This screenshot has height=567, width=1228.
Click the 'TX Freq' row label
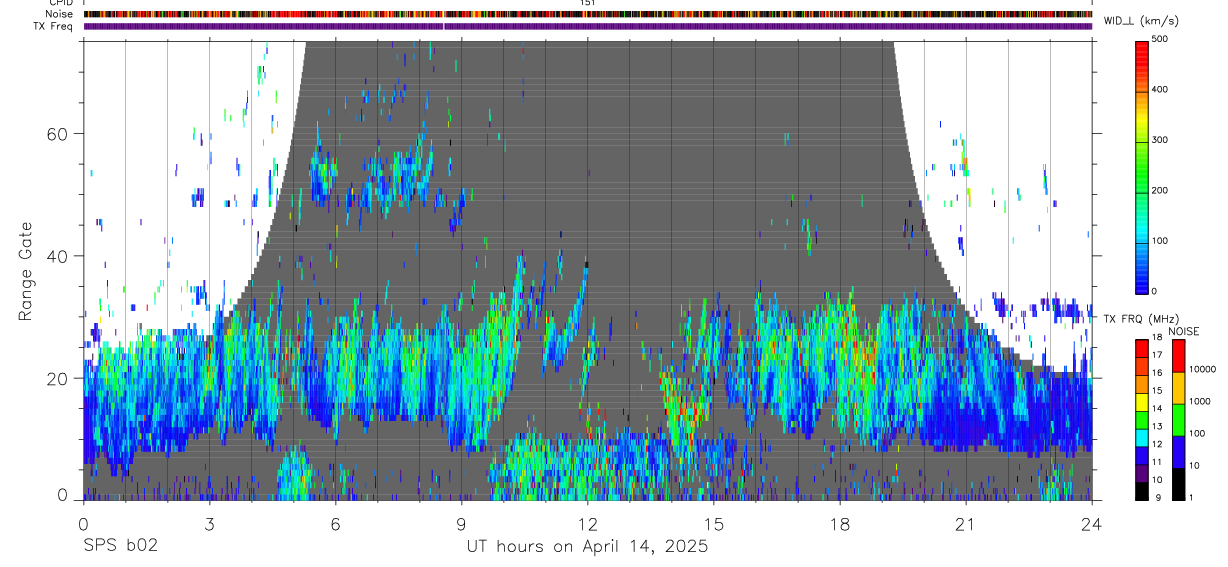click(x=53, y=26)
